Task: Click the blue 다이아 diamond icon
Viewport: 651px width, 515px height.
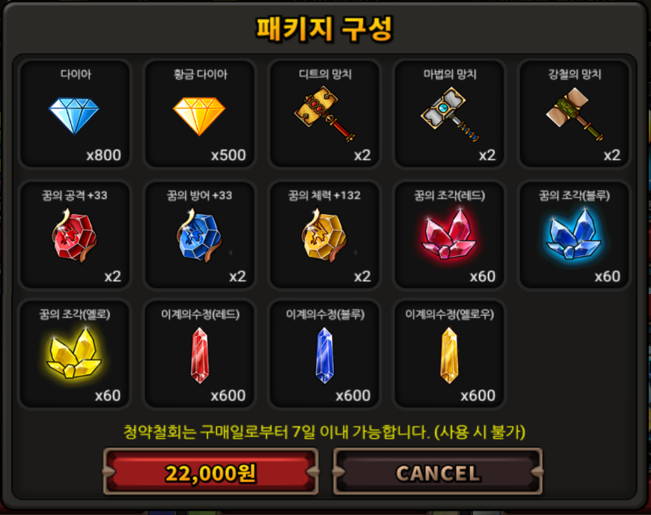Action: (74, 116)
